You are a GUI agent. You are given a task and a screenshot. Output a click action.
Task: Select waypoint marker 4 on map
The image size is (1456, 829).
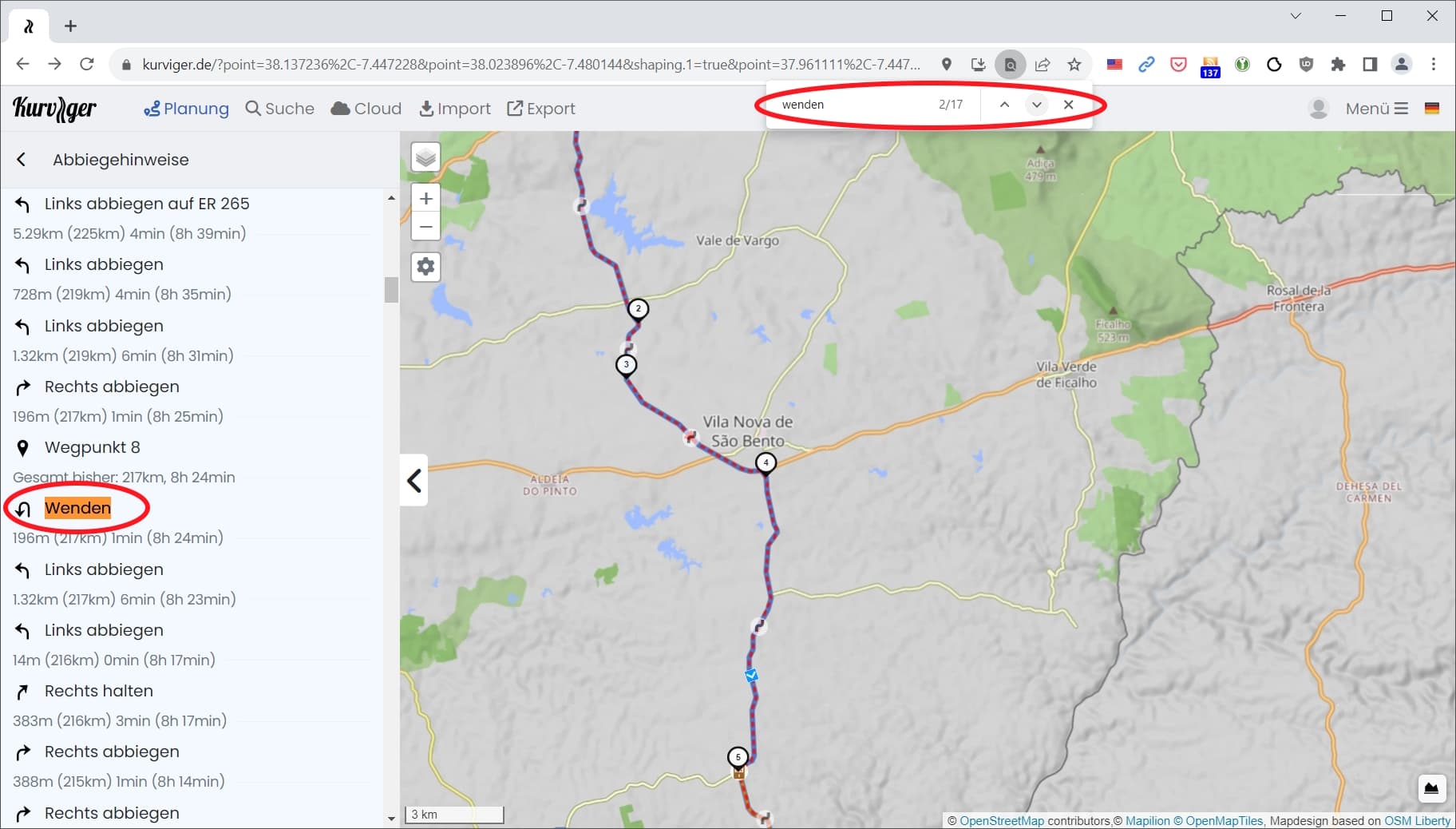[766, 462]
